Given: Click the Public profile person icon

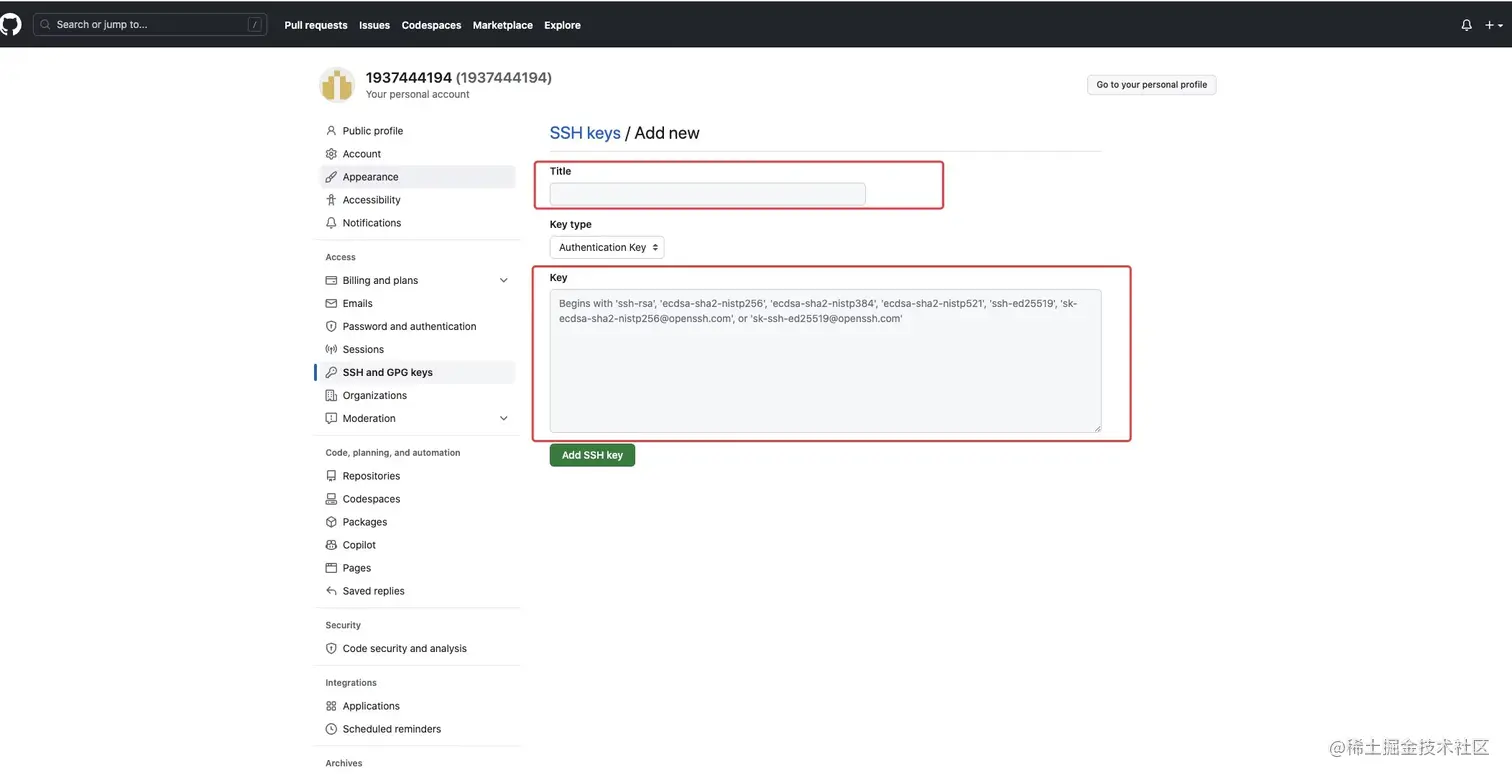Looking at the screenshot, I should [x=331, y=131].
